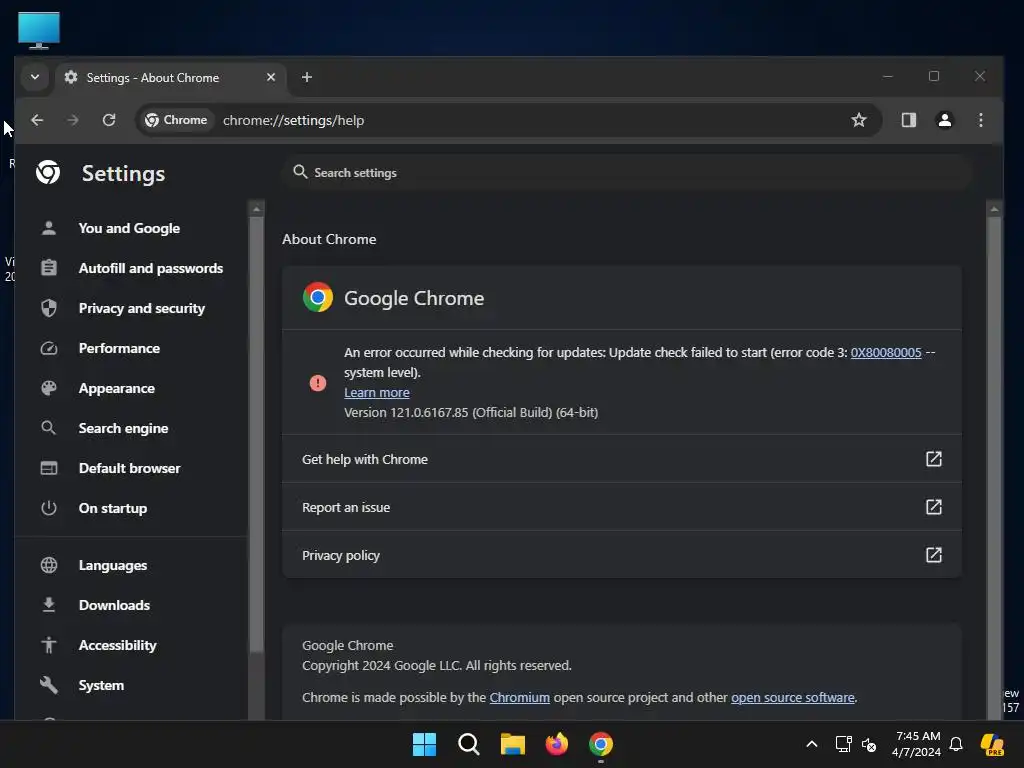1024x768 pixels.
Task: Go to Privacy and security
Action: coord(141,308)
